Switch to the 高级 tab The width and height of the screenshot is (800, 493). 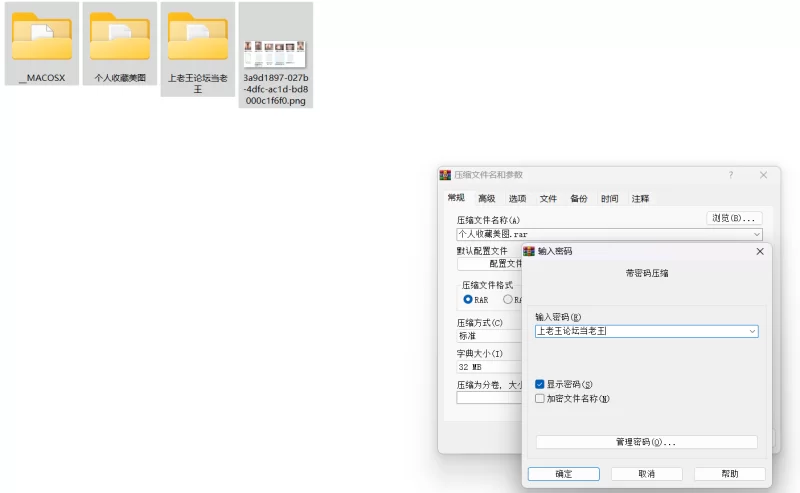(x=486, y=199)
